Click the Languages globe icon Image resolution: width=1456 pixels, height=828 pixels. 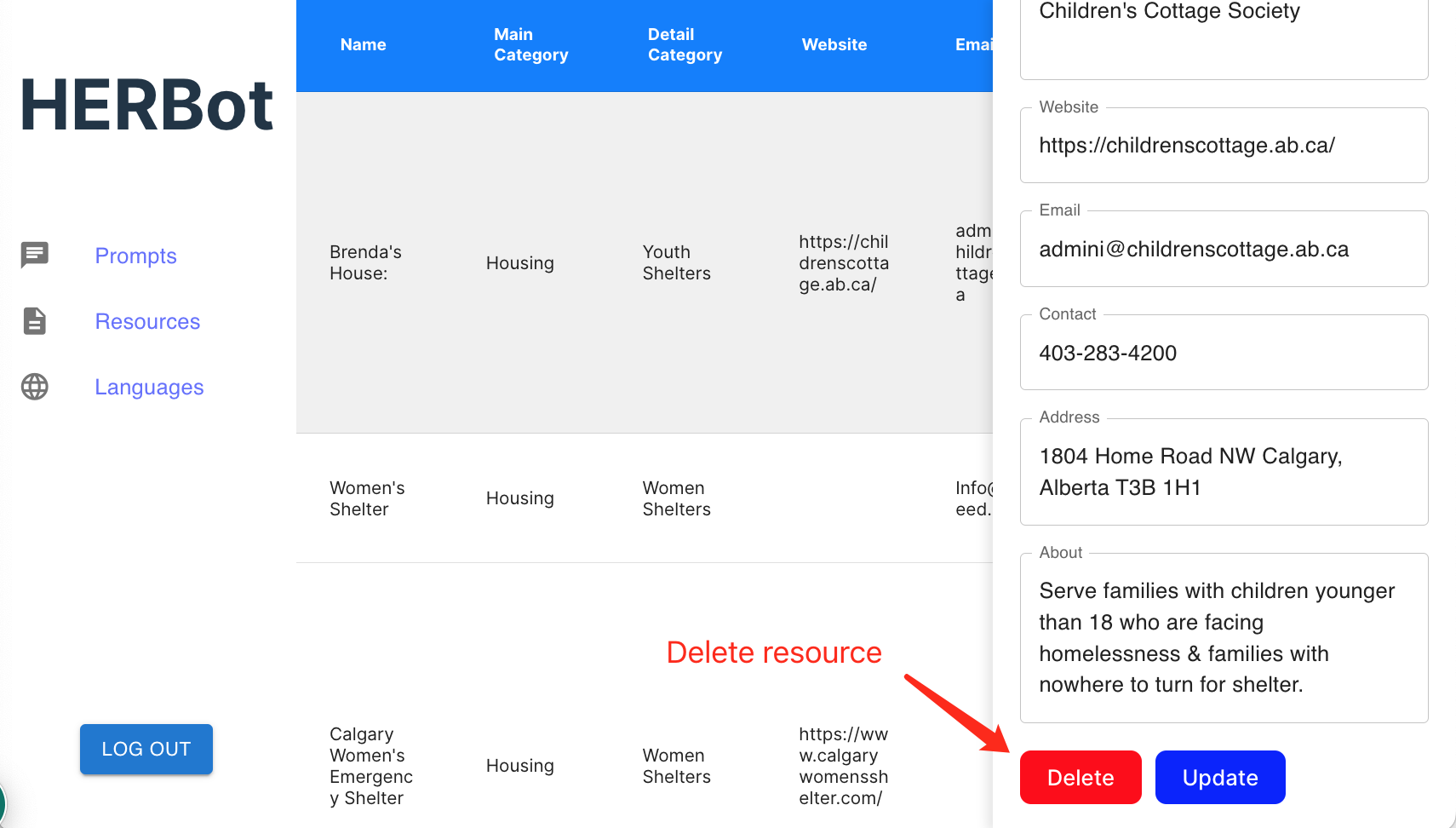35,387
